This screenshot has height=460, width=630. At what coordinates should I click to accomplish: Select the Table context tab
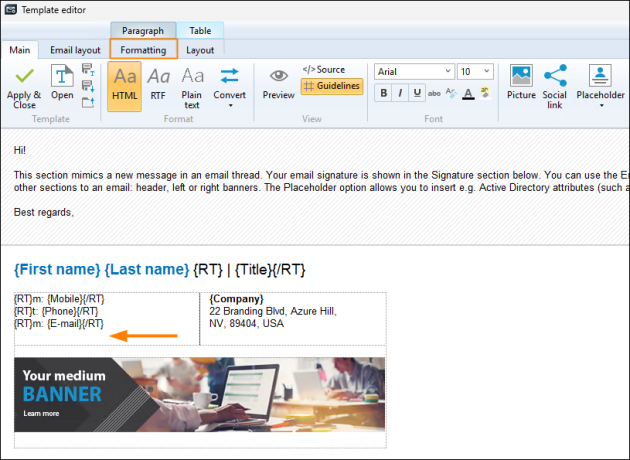[x=200, y=31]
